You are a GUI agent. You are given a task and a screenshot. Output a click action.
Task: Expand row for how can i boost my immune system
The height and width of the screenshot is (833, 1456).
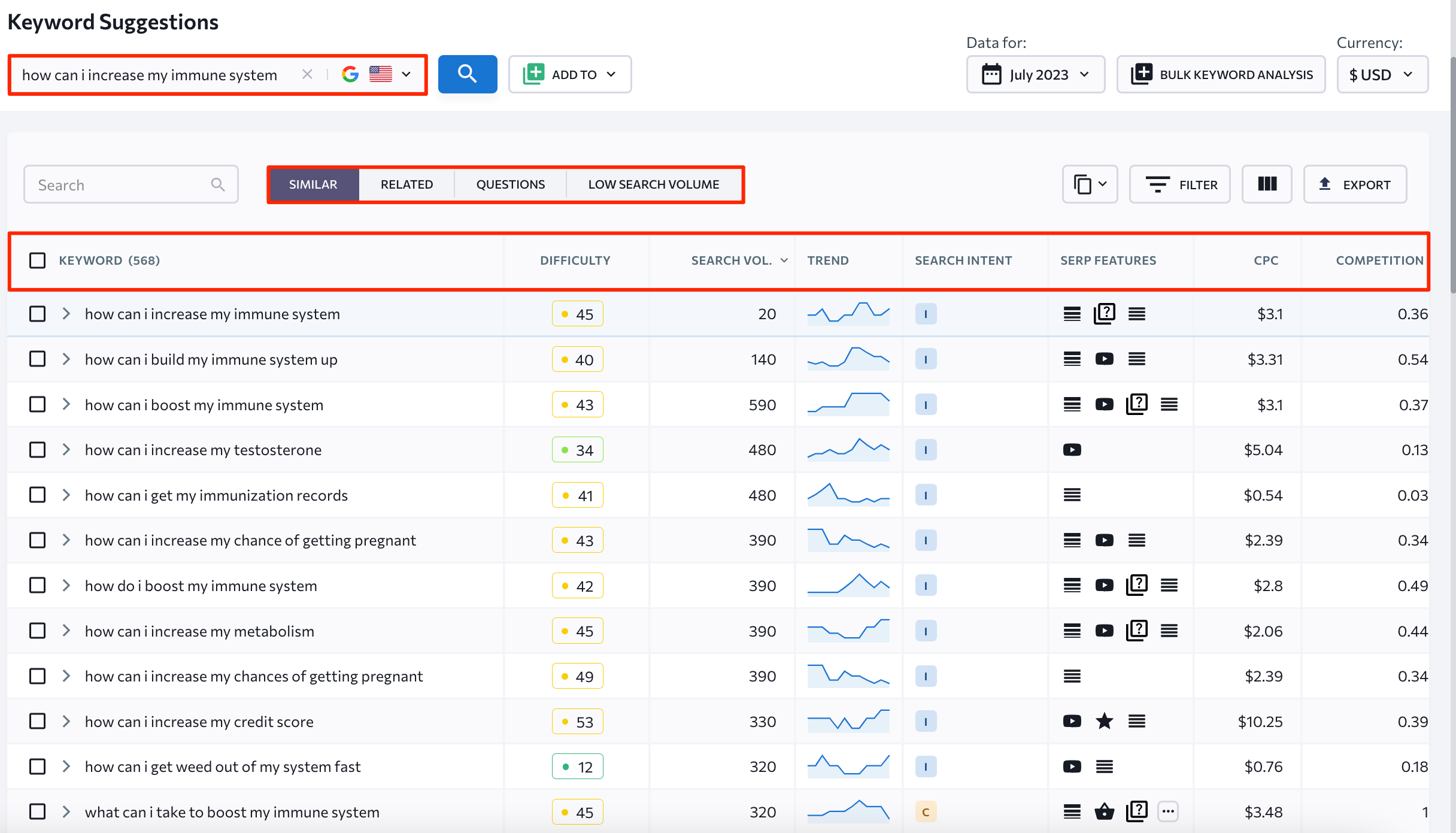66,404
